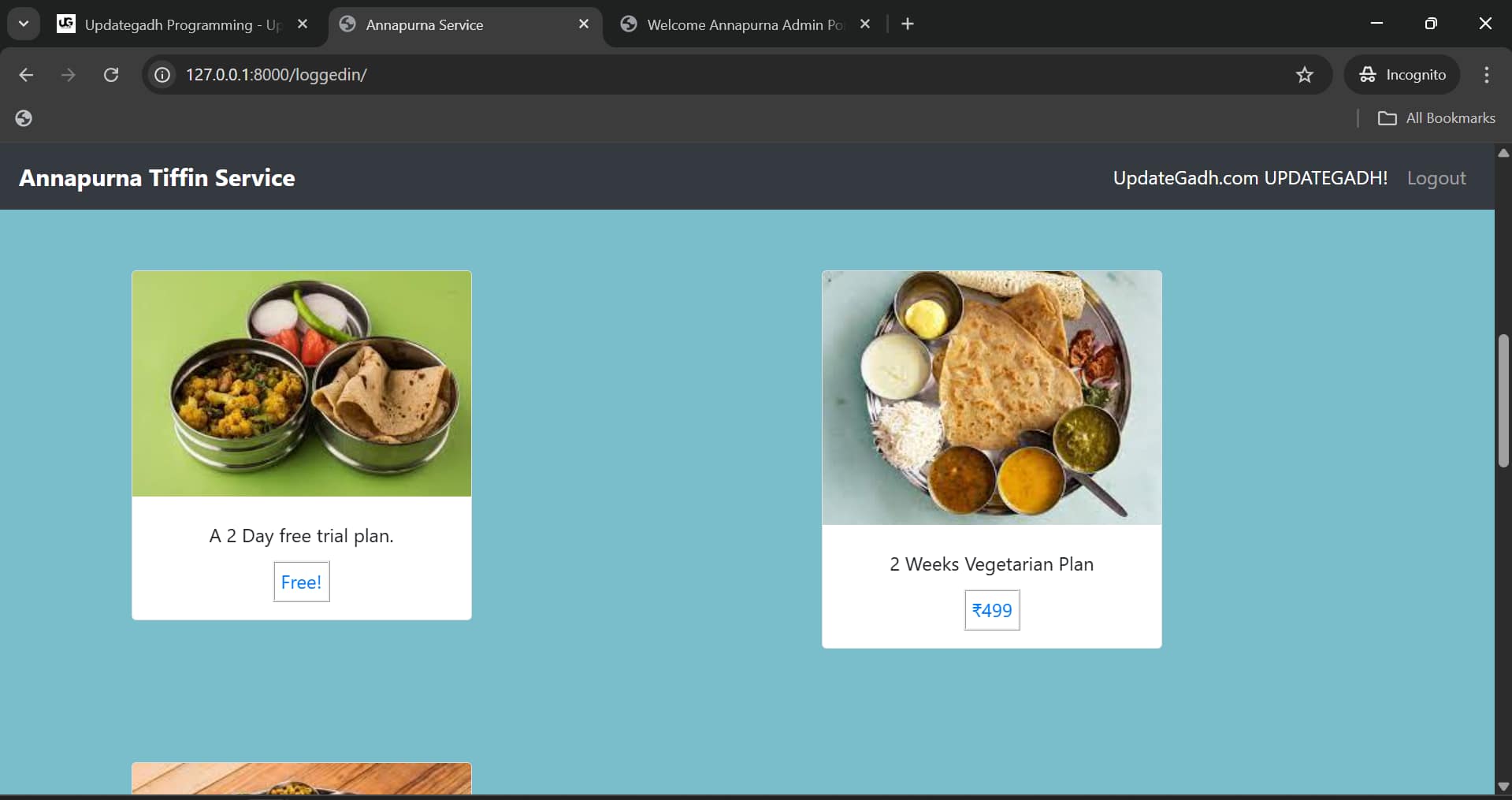Expand the tab search dropdown
The width and height of the screenshot is (1512, 800).
[24, 24]
